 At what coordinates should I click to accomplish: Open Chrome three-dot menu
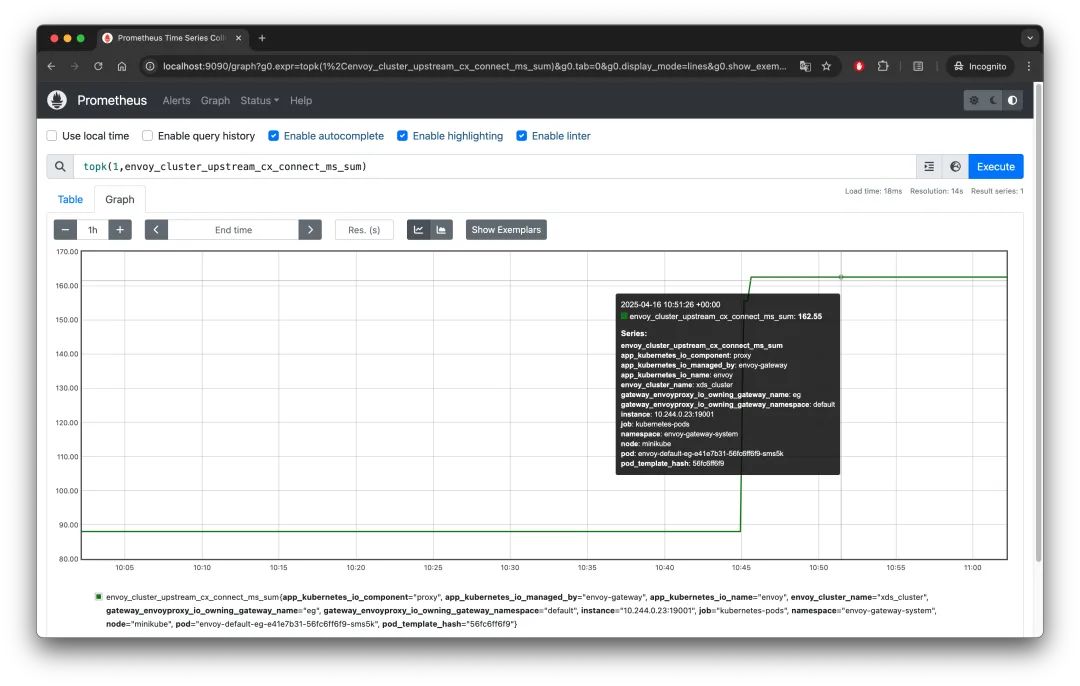[1029, 66]
